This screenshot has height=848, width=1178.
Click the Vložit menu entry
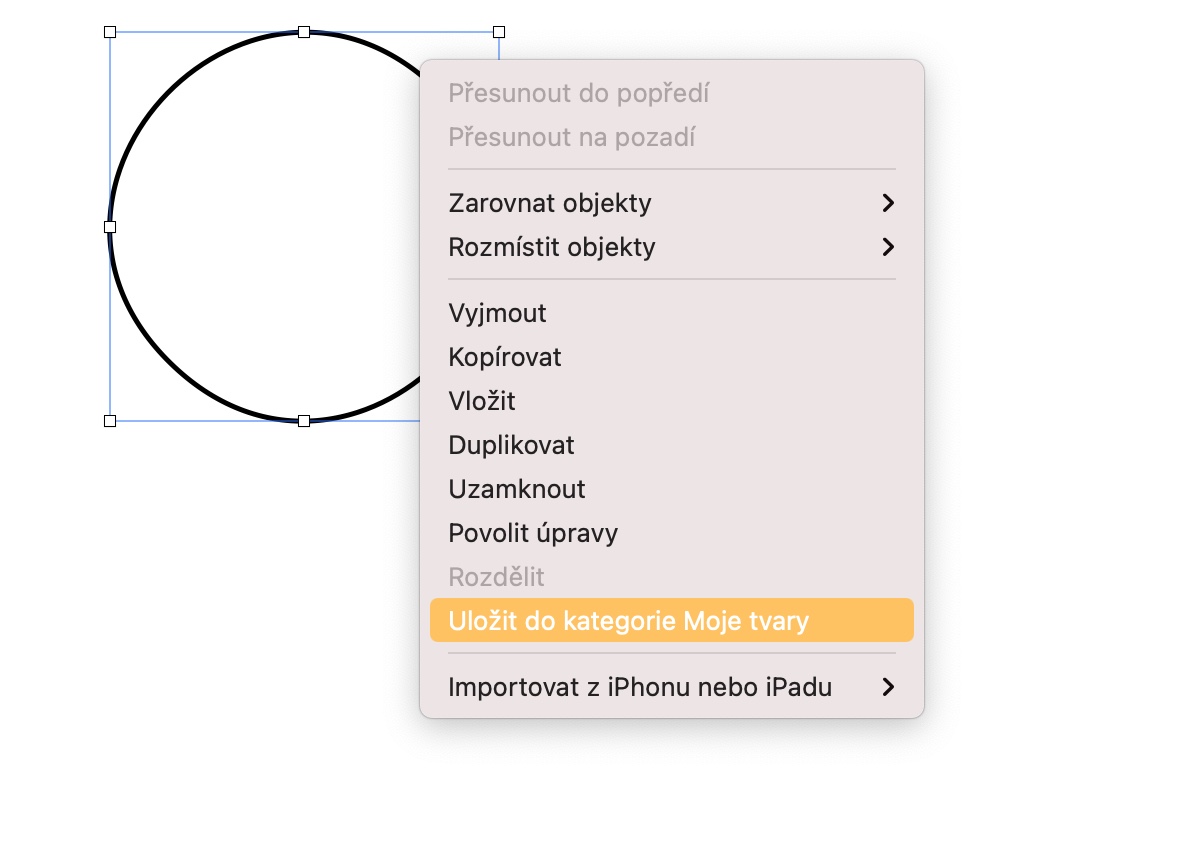(x=482, y=401)
